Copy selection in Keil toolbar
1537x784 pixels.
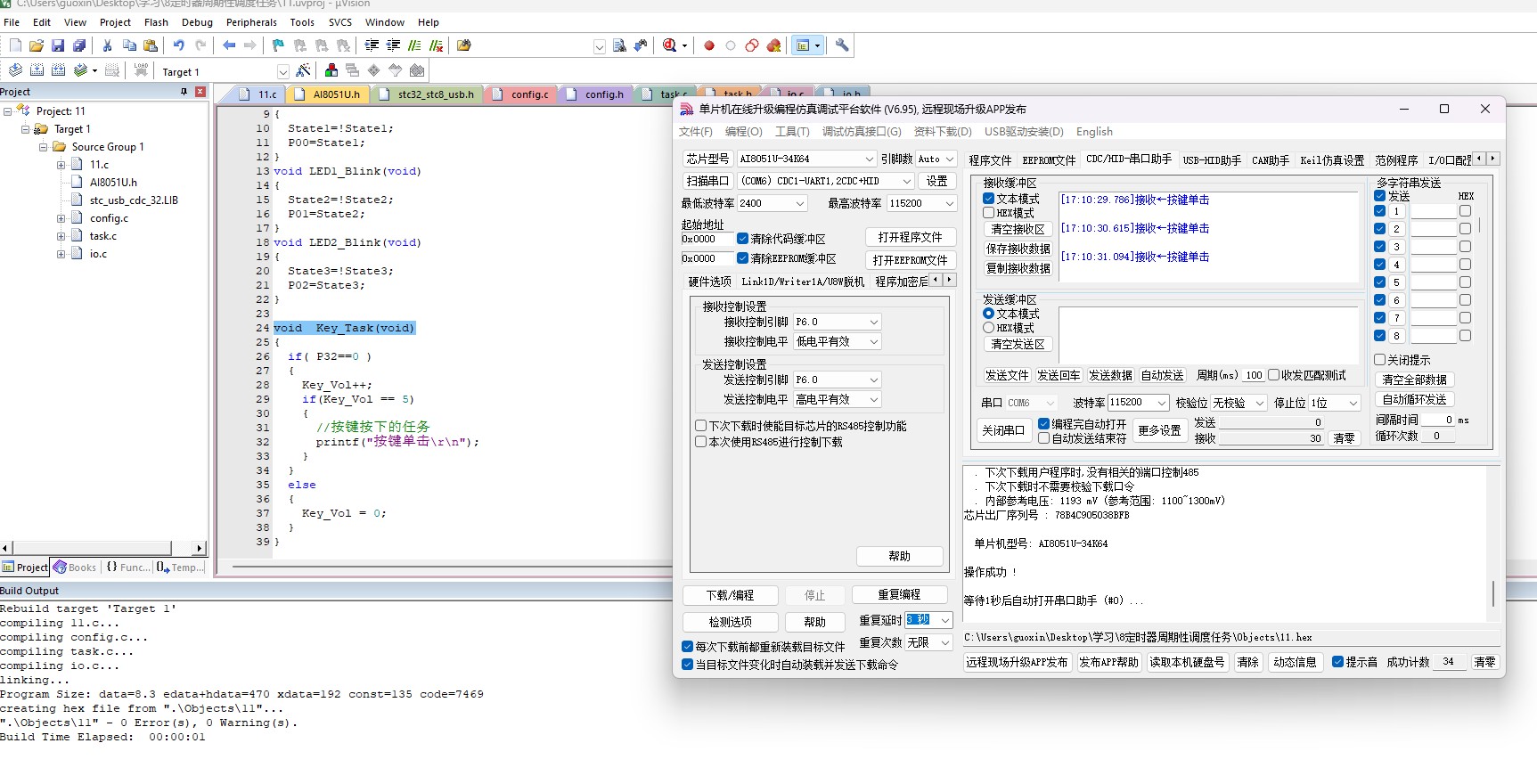pos(129,45)
